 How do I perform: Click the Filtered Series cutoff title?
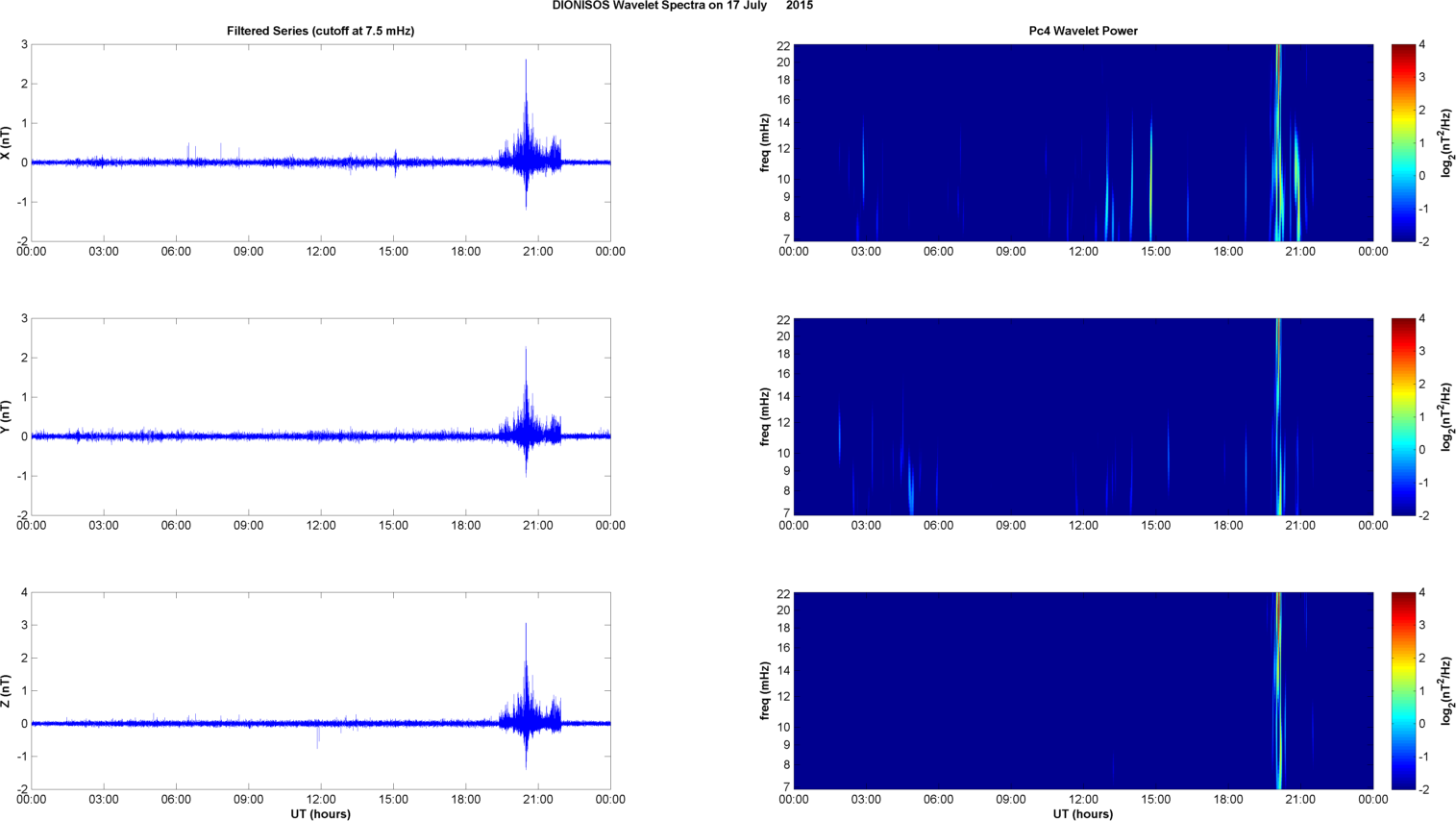click(x=320, y=31)
